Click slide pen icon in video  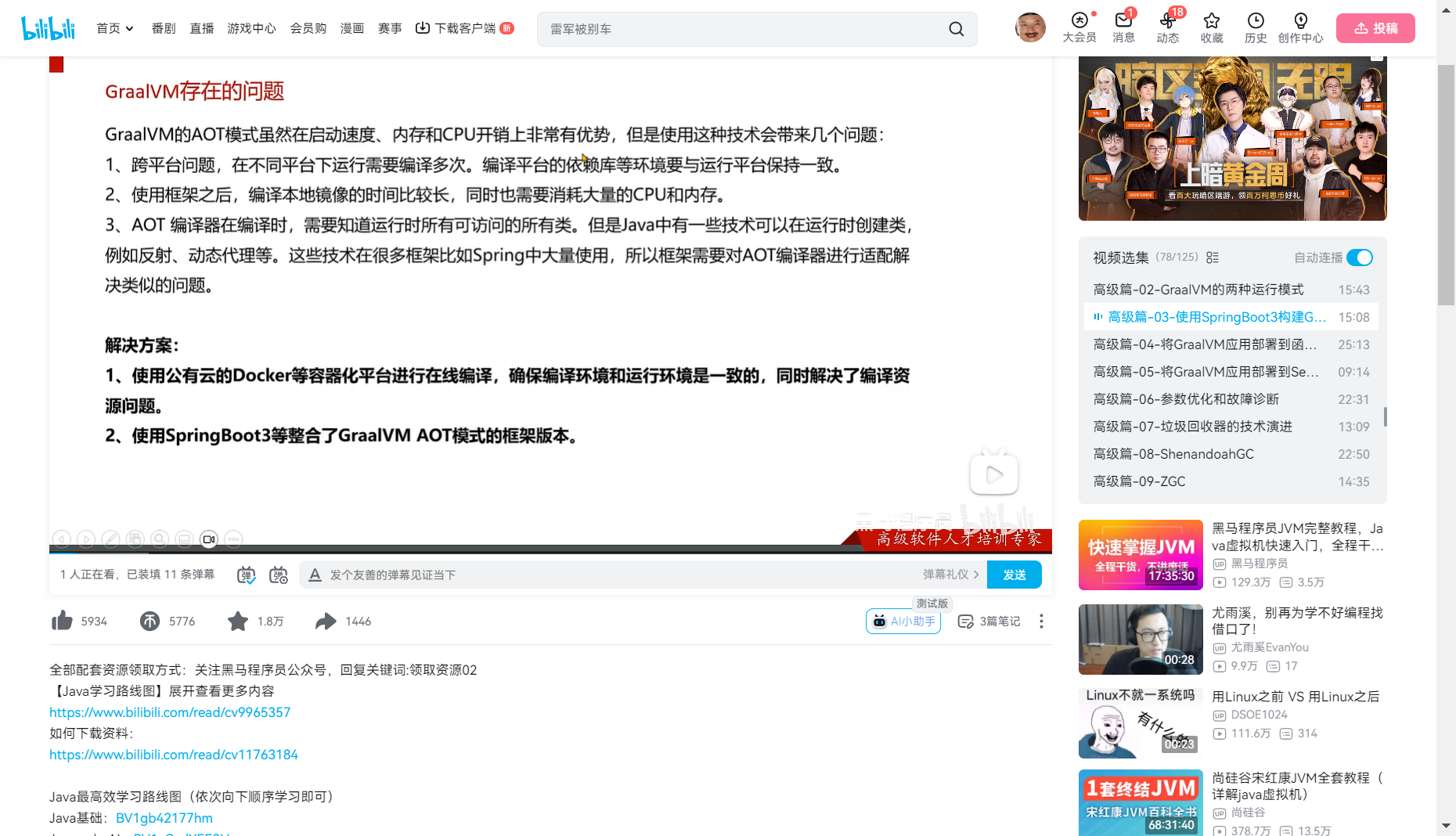click(111, 539)
